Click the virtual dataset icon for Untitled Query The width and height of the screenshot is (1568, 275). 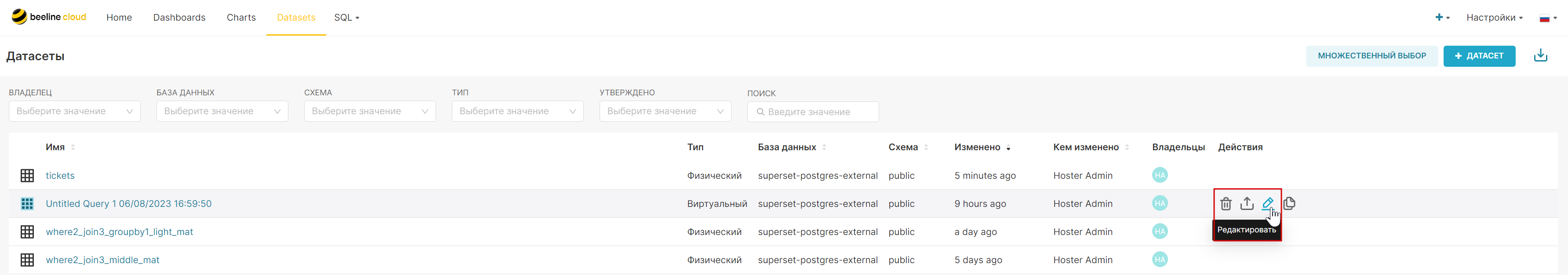[27, 203]
